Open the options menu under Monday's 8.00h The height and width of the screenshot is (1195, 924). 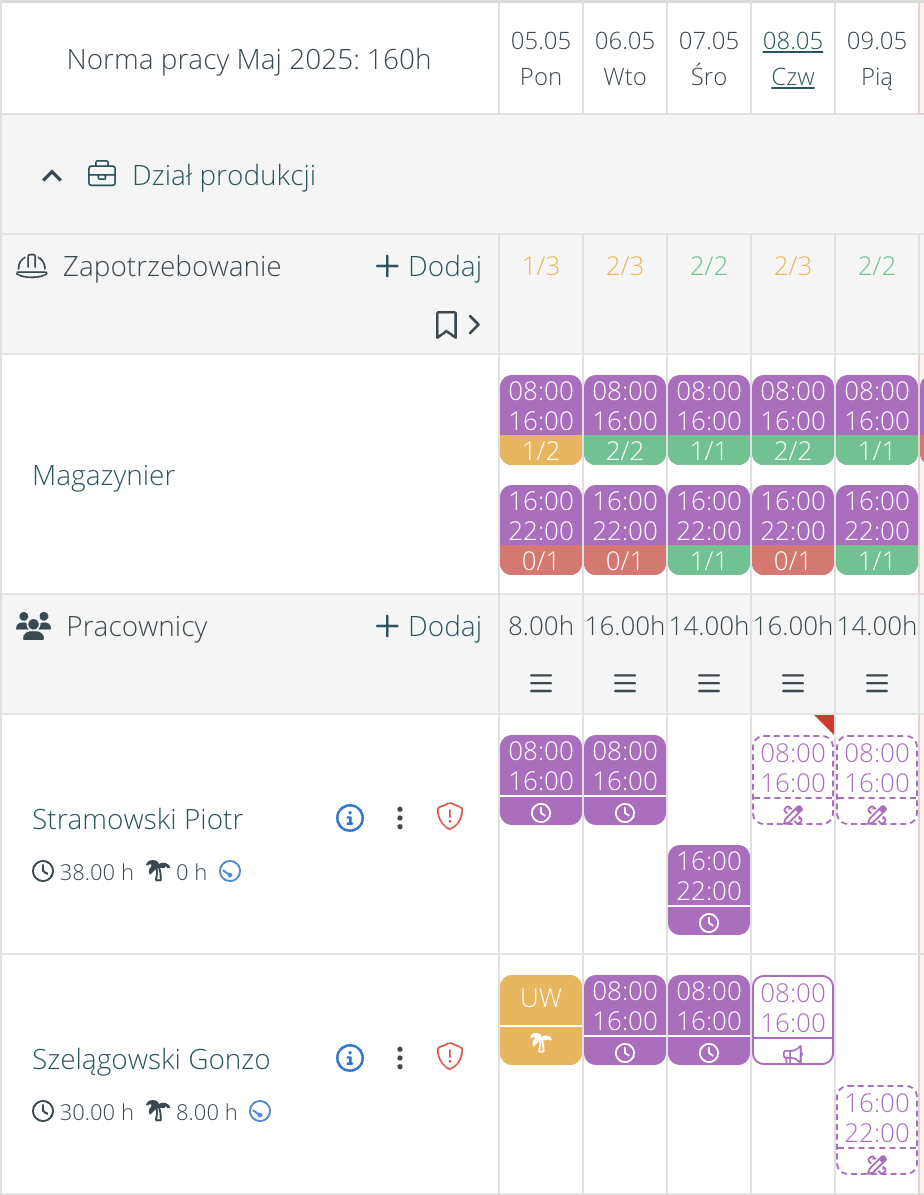point(540,683)
